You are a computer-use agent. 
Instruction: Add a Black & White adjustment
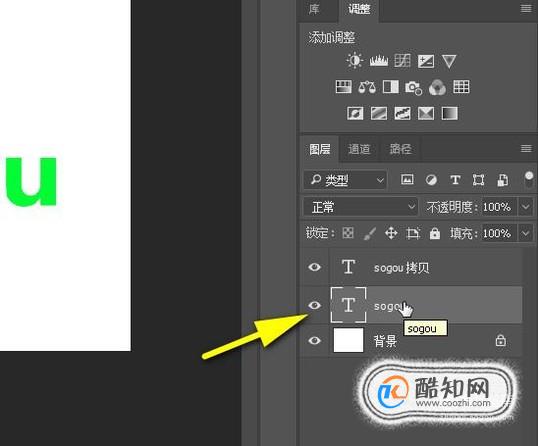point(390,87)
